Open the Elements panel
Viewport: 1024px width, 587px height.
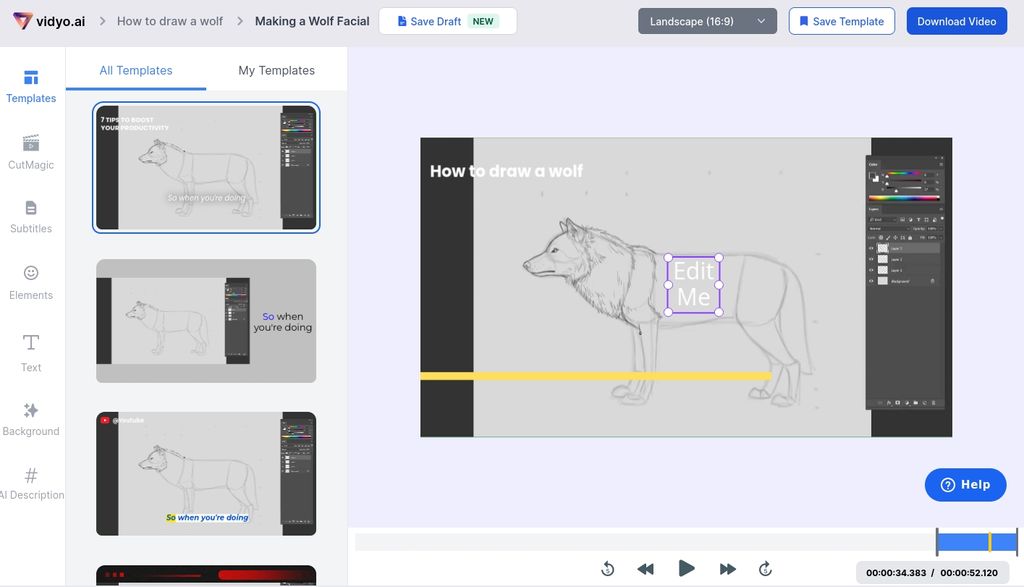(x=31, y=285)
